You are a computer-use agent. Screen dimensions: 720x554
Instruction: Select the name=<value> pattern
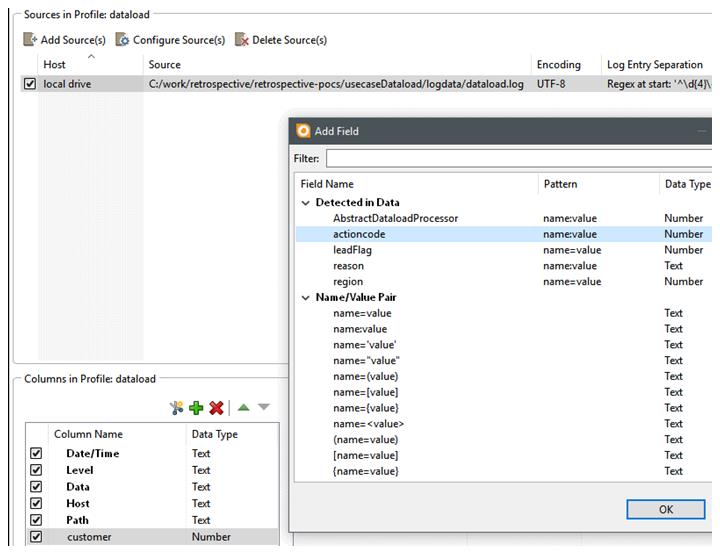click(x=368, y=424)
